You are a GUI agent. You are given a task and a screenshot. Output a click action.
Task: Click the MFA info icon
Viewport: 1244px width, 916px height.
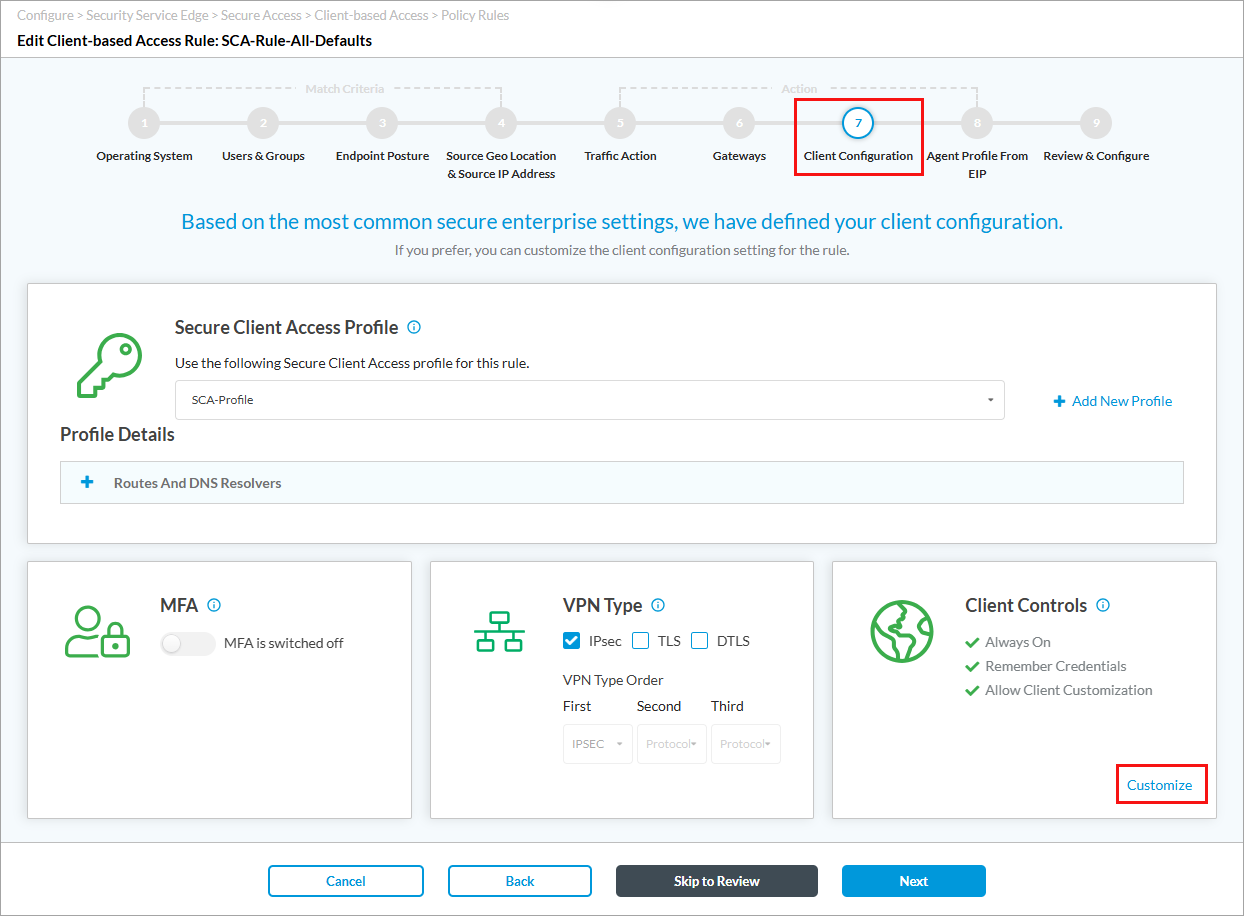[214, 605]
